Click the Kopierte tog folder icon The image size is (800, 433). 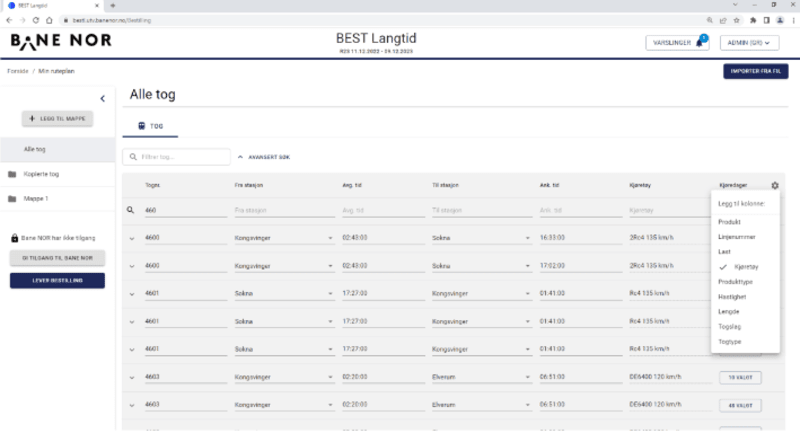click(12, 174)
